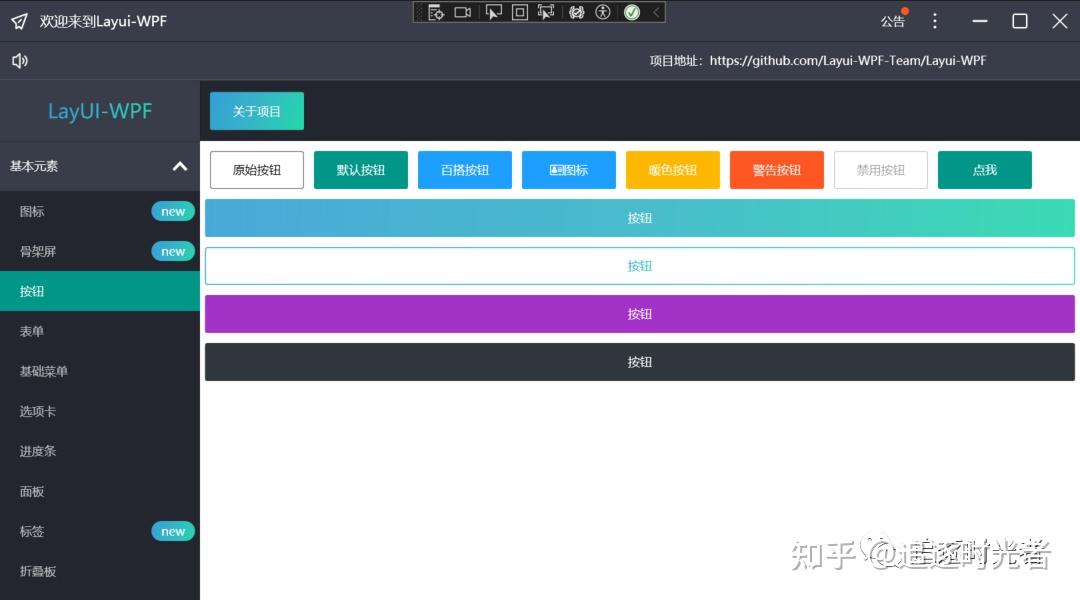Open the three-dot overflow menu
The height and width of the screenshot is (600, 1080).
[x=934, y=20]
